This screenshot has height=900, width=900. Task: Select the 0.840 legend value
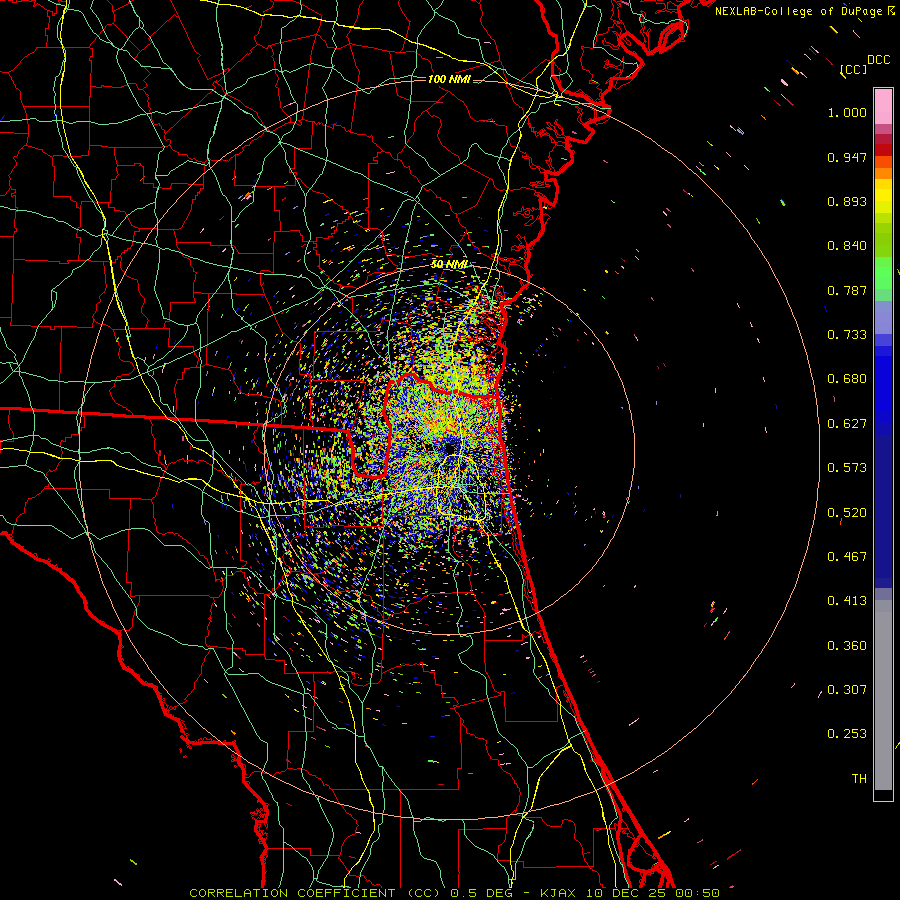pyautogui.click(x=847, y=246)
